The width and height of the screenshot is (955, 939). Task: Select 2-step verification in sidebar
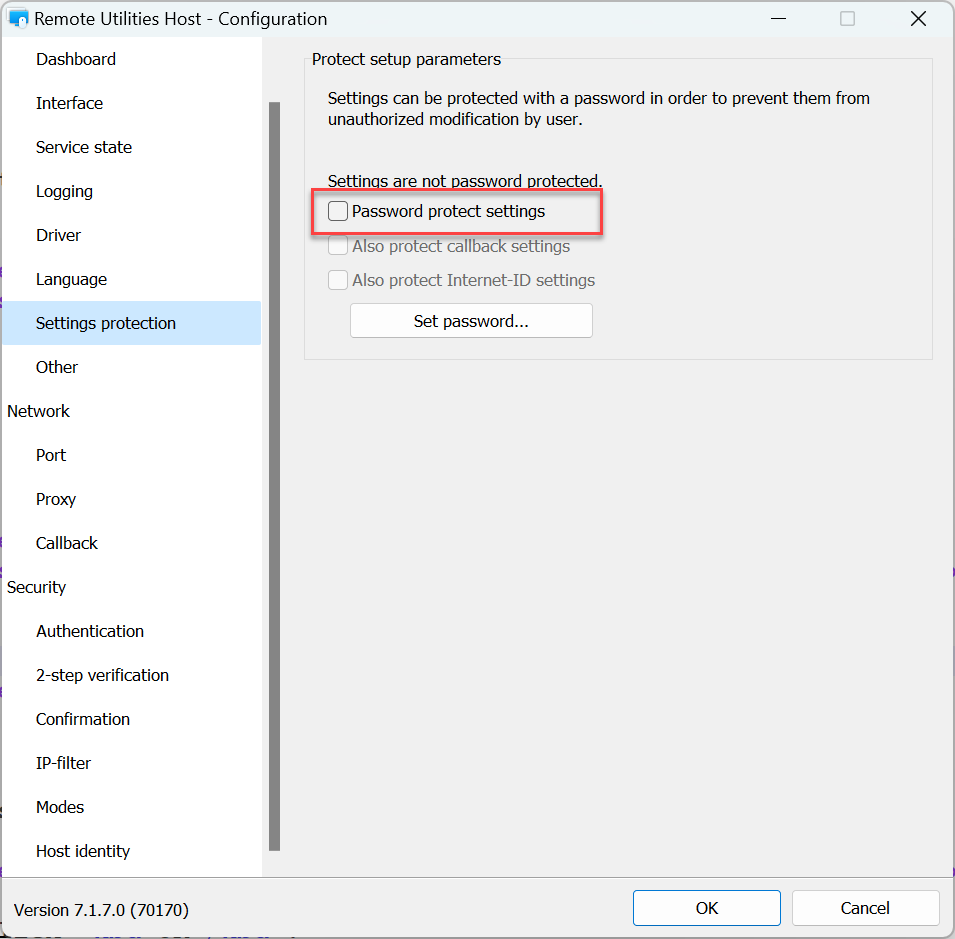coord(102,675)
